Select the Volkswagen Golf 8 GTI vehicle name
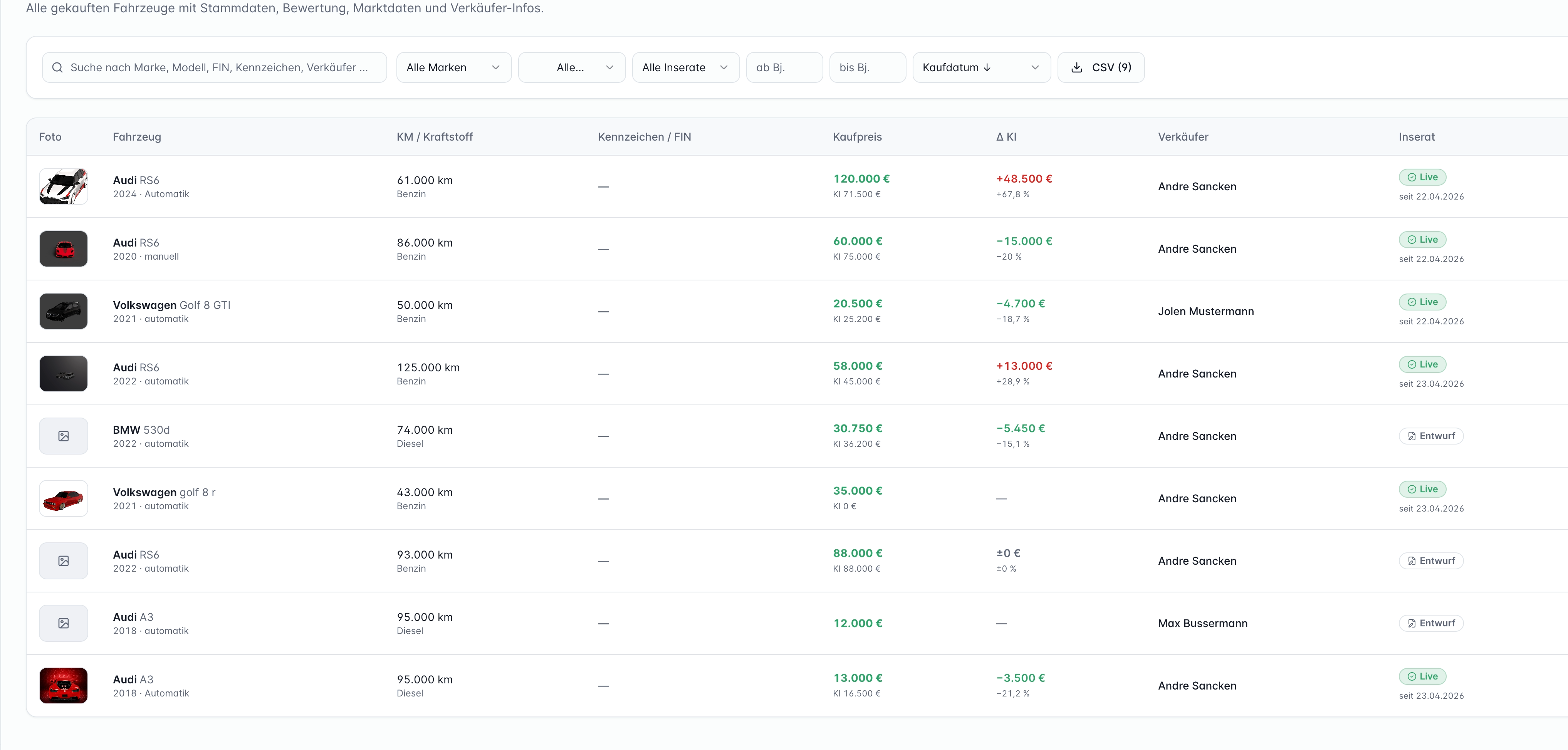Viewport: 1568px width, 750px height. coord(172,305)
